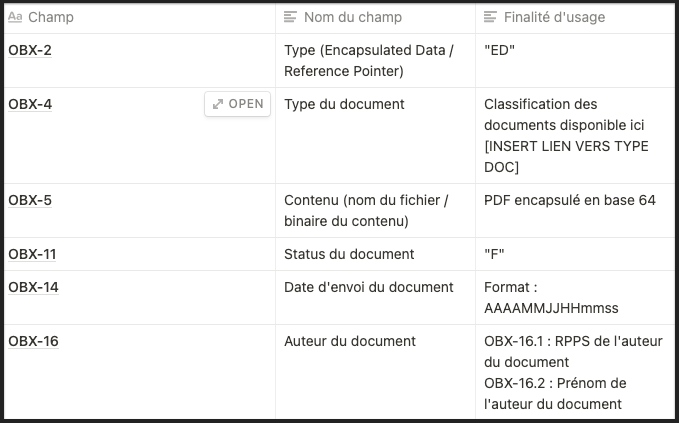
Task: Click the text icon beside Nom du champ
Action: [x=290, y=17]
